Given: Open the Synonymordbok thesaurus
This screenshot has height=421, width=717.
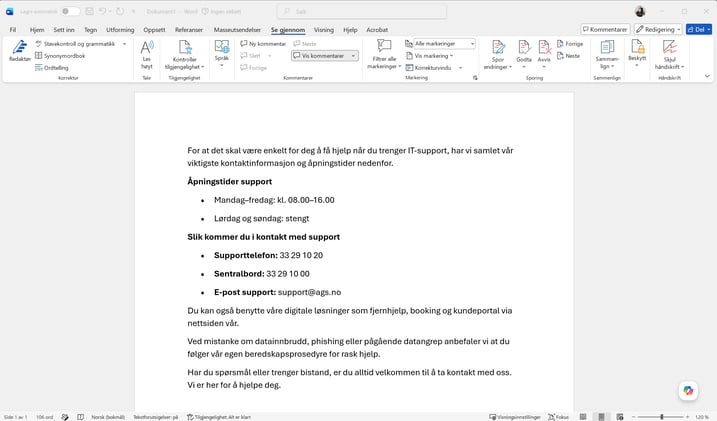Looking at the screenshot, I should 60,56.
